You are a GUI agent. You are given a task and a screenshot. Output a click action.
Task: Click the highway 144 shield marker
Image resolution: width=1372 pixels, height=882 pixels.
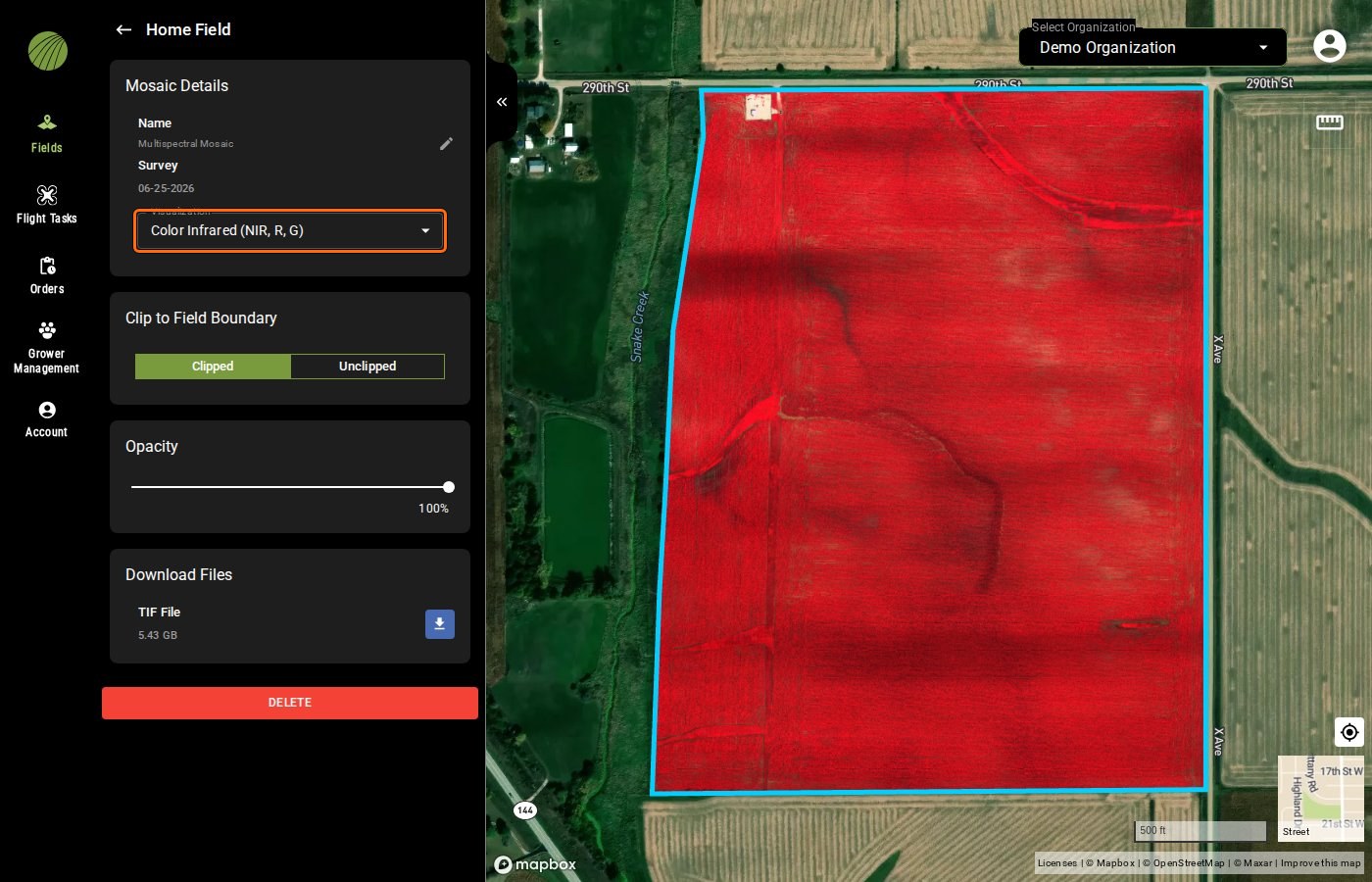coord(525,809)
